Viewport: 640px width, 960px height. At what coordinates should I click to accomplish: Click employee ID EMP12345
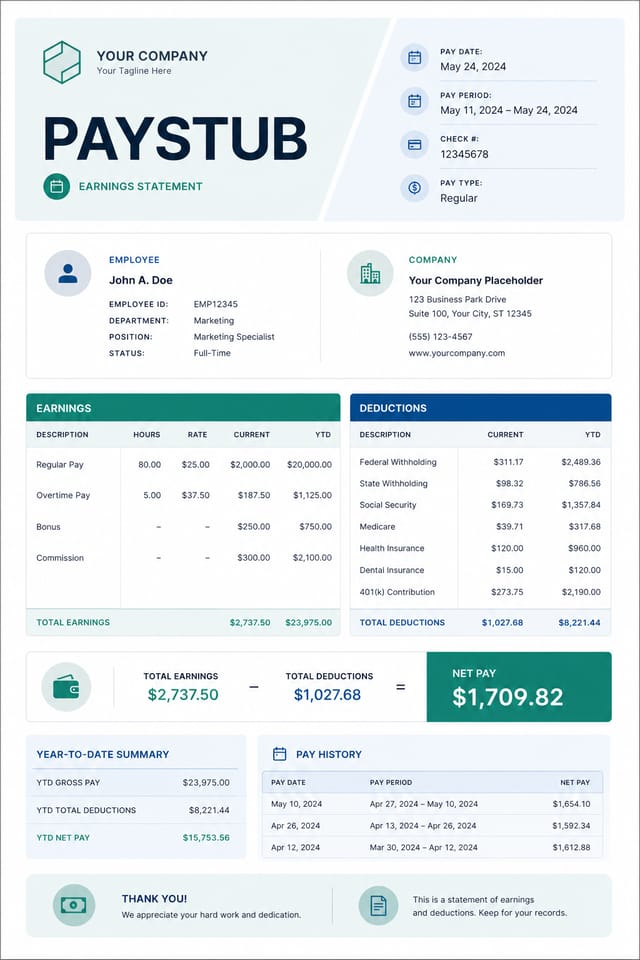216,304
